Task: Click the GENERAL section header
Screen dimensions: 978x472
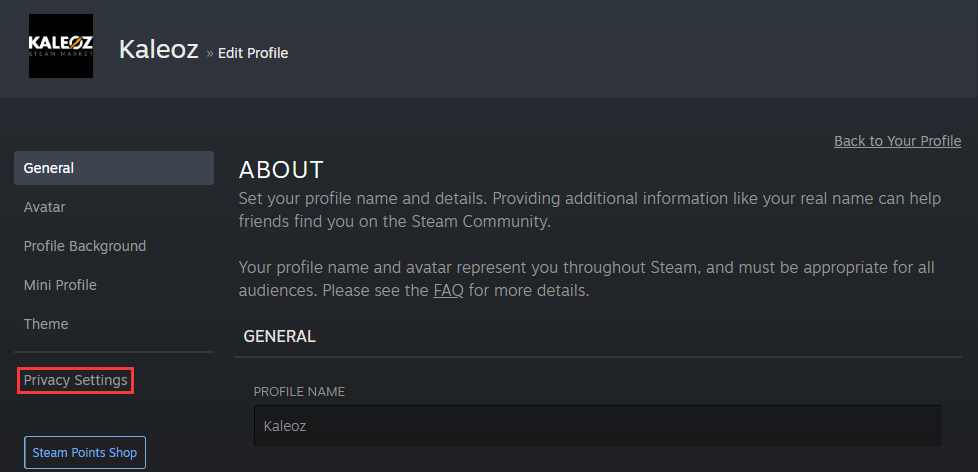Action: tap(279, 337)
